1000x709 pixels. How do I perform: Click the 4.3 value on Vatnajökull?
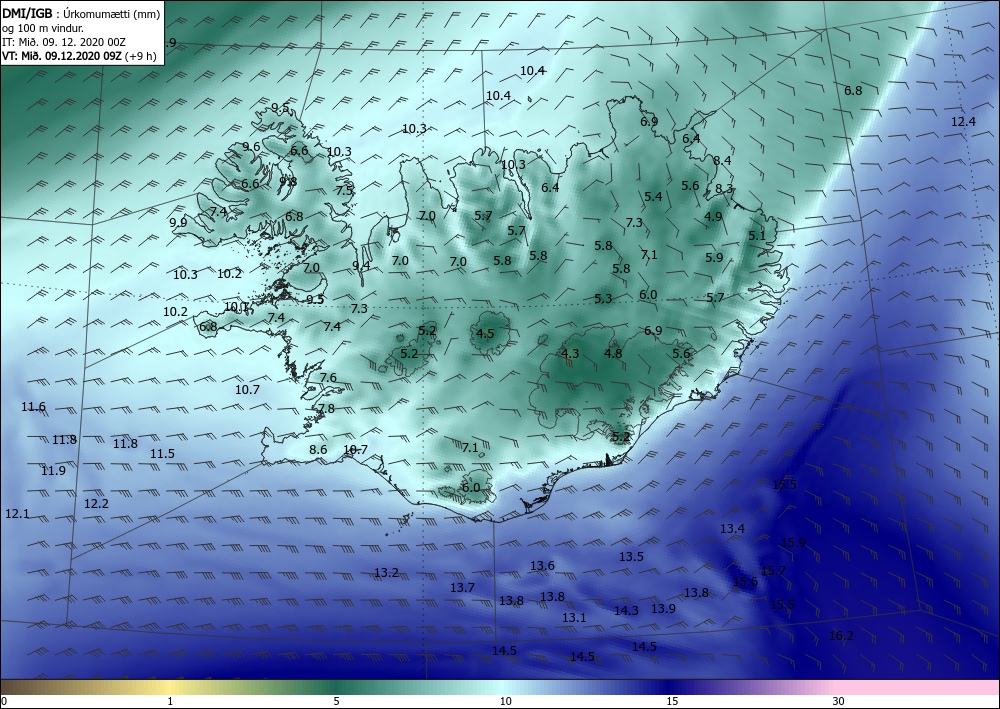pos(570,353)
